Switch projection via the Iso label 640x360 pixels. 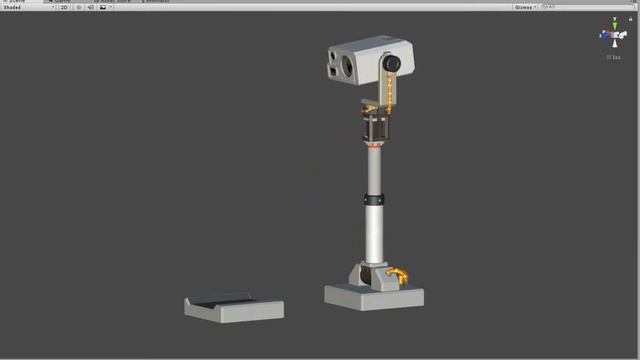[x=613, y=58]
